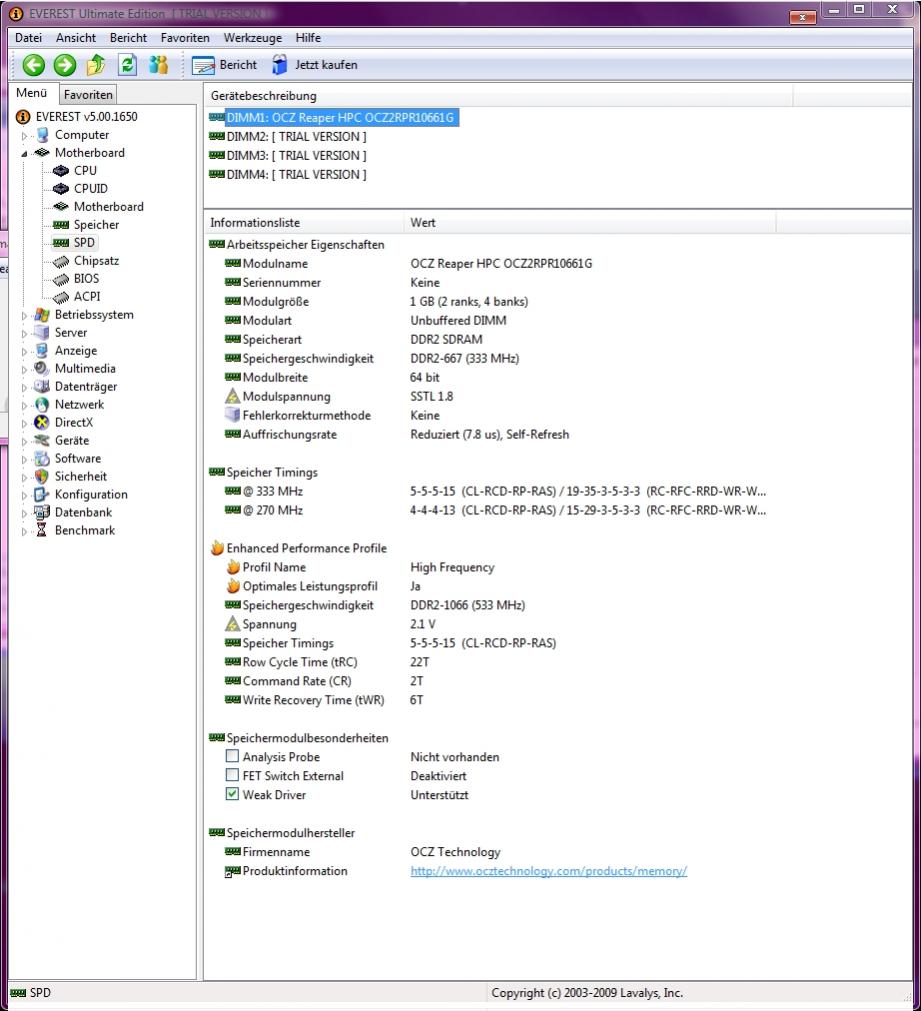Go forward with the green right arrow
The height and width of the screenshot is (1011, 921).
(64, 65)
